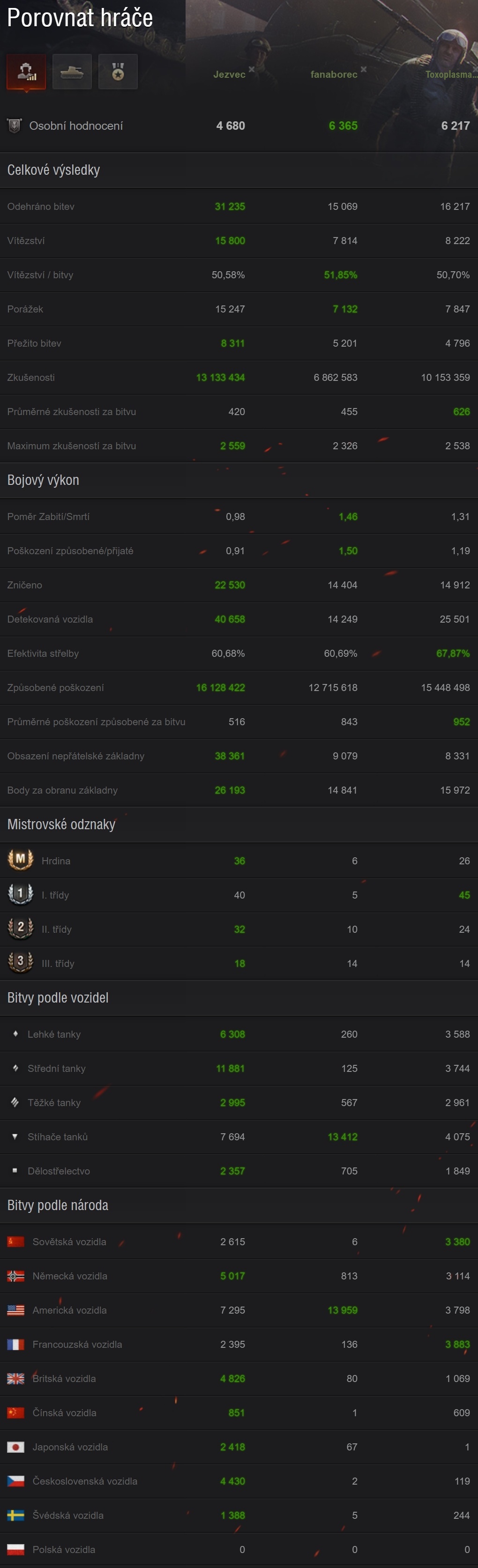
Task: Remove player fanaborec from comparison
Action: click(x=364, y=69)
